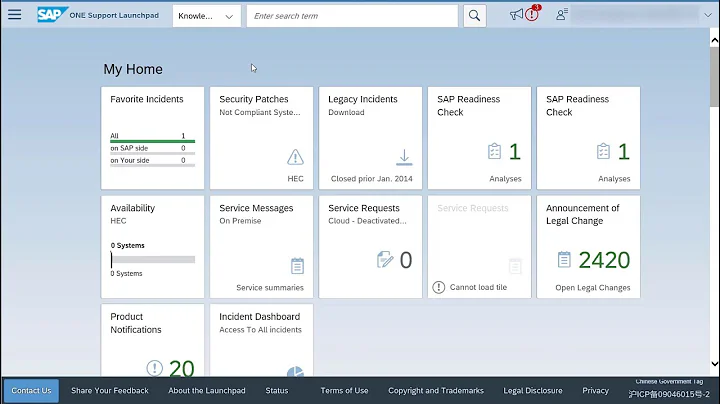Click the vertical scrollbar thumb
Screen dimensions: 720x404
pyautogui.click(x=714, y=76)
